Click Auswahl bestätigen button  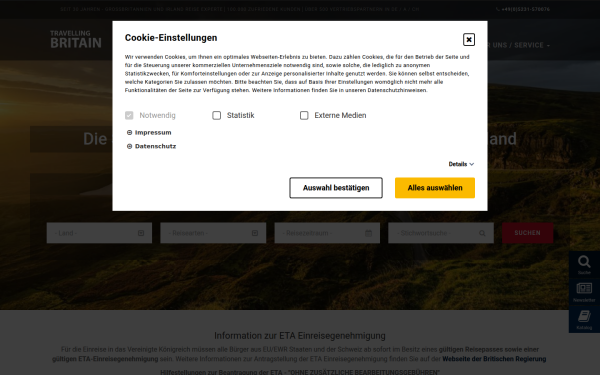pos(336,188)
